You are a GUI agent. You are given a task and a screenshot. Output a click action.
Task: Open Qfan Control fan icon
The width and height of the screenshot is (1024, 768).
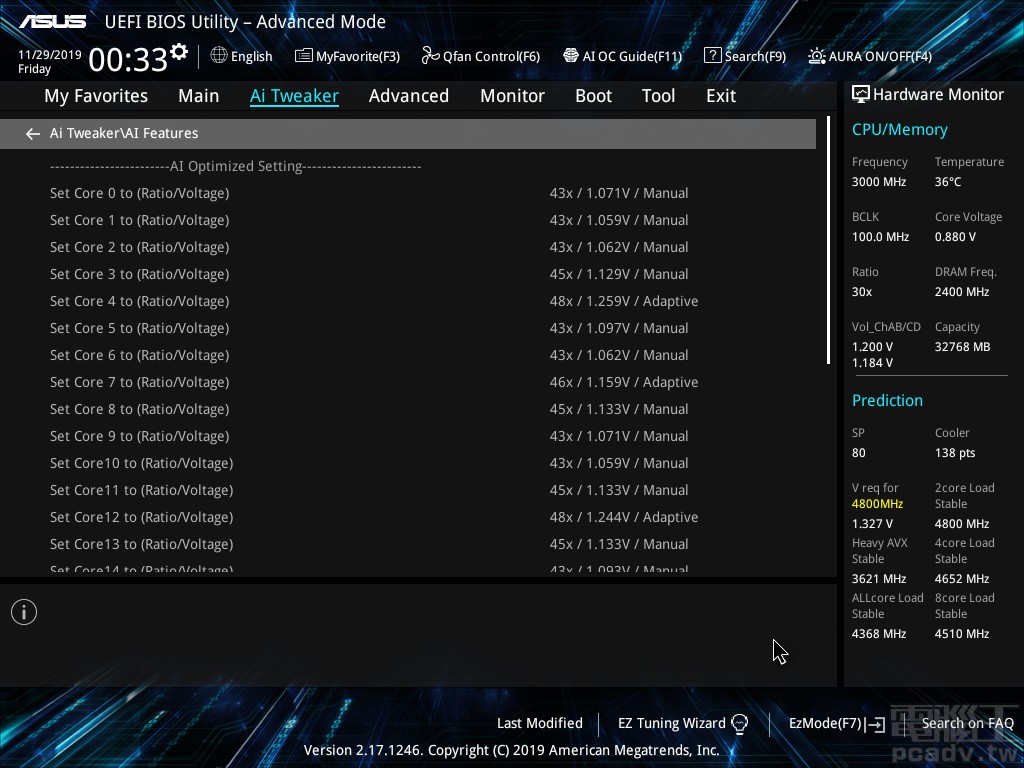[430, 56]
